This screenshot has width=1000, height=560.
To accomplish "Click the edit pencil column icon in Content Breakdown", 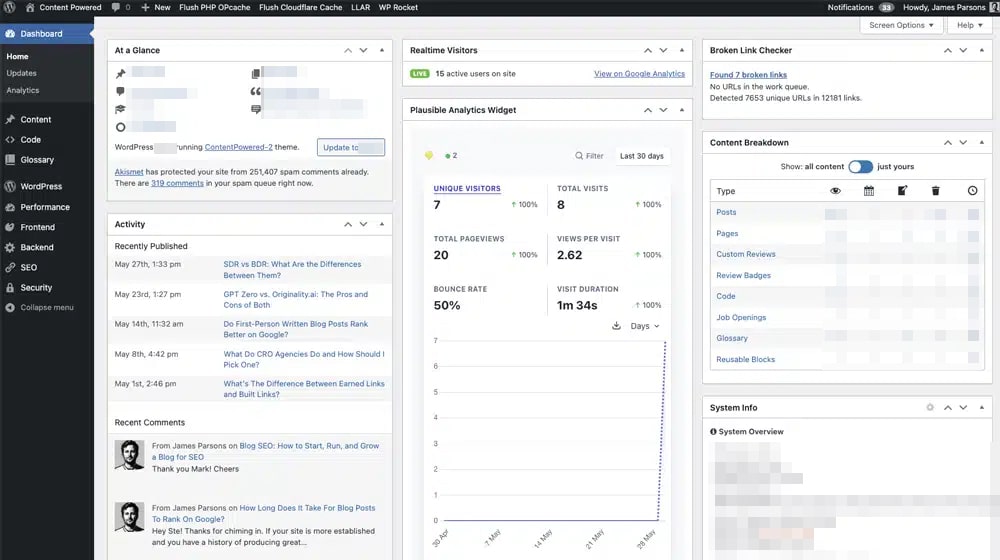I will (902, 191).
